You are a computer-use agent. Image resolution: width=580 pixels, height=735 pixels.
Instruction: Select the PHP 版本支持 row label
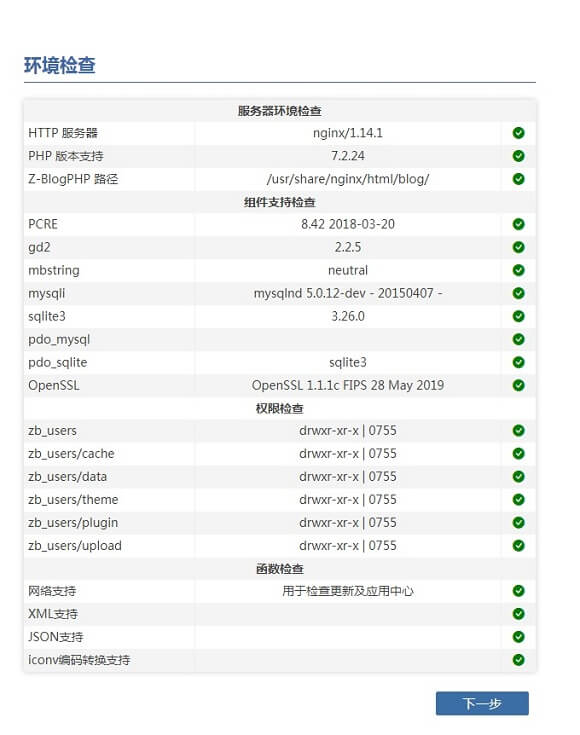click(x=66, y=156)
